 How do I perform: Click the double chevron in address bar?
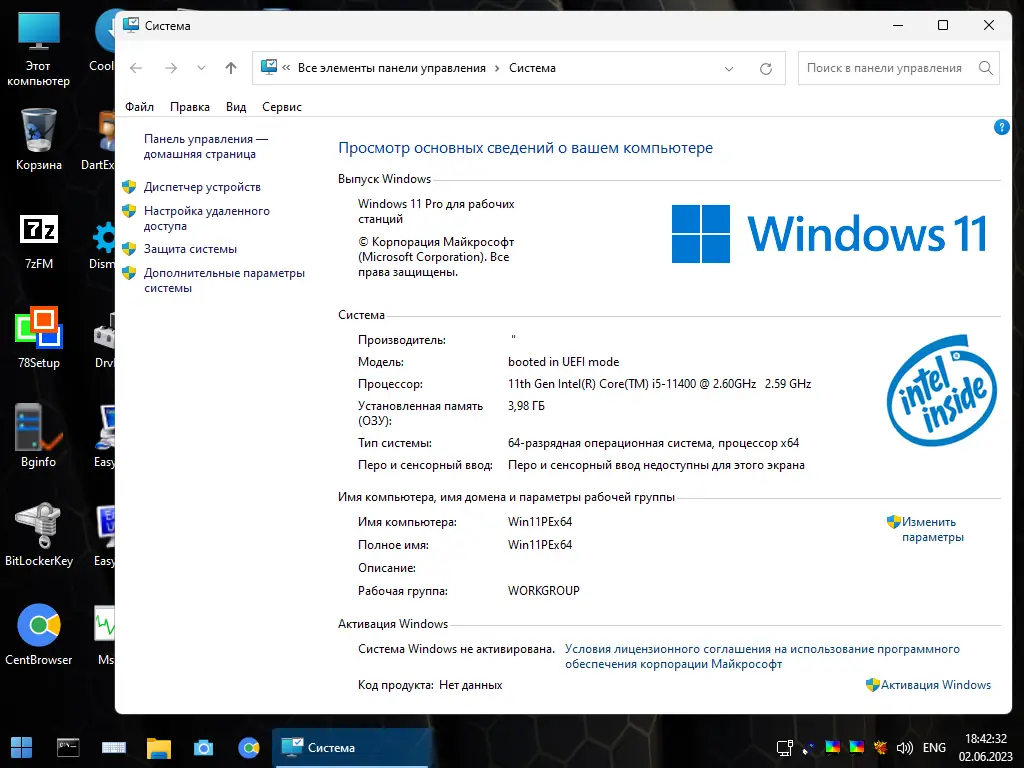pos(286,67)
